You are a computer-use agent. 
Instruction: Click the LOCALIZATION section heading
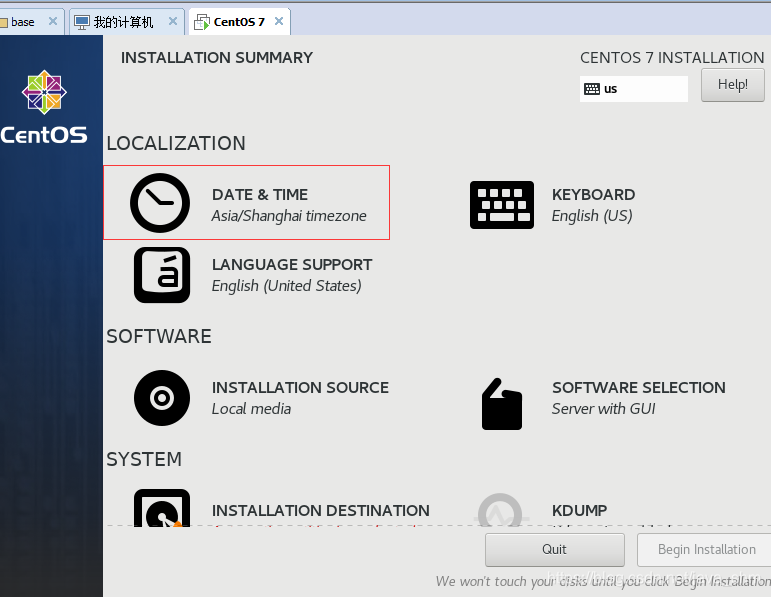pos(176,144)
